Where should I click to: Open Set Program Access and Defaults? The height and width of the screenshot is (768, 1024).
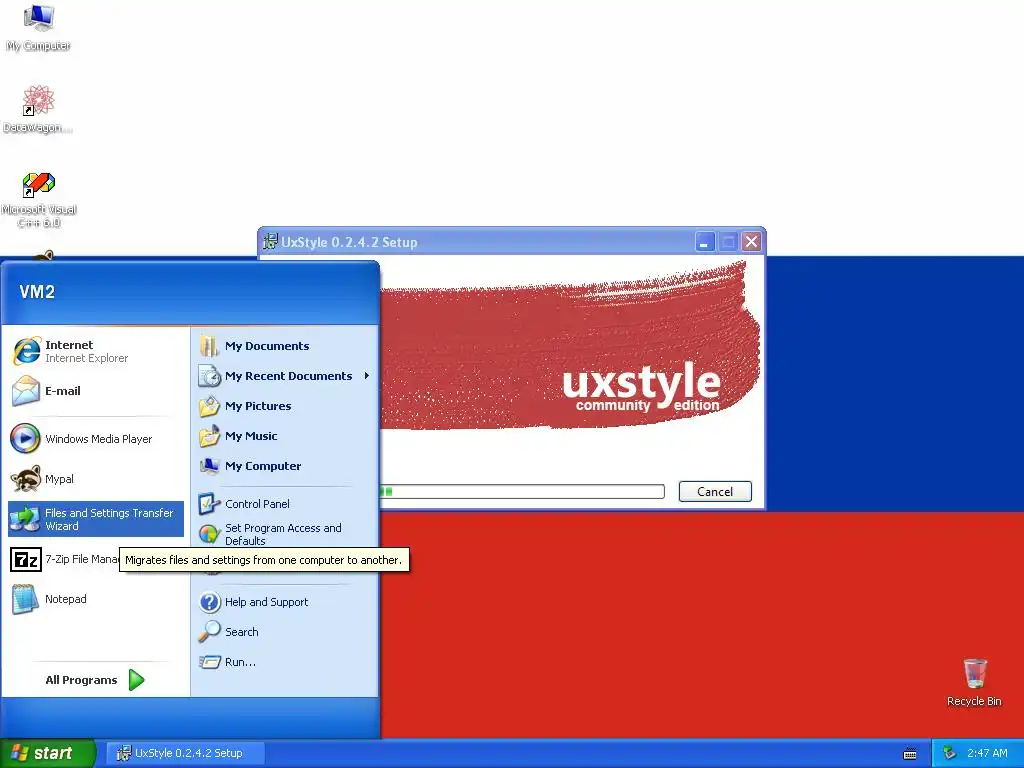[x=285, y=534]
